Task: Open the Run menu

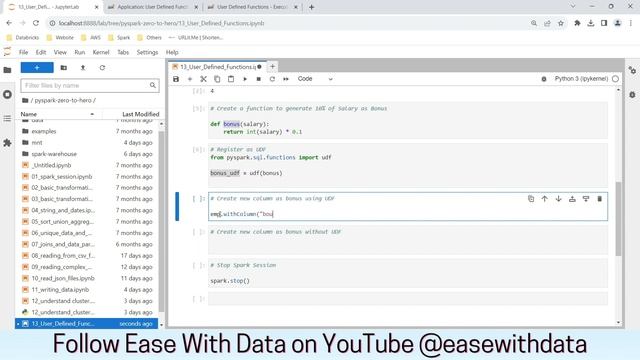Action: pos(80,52)
